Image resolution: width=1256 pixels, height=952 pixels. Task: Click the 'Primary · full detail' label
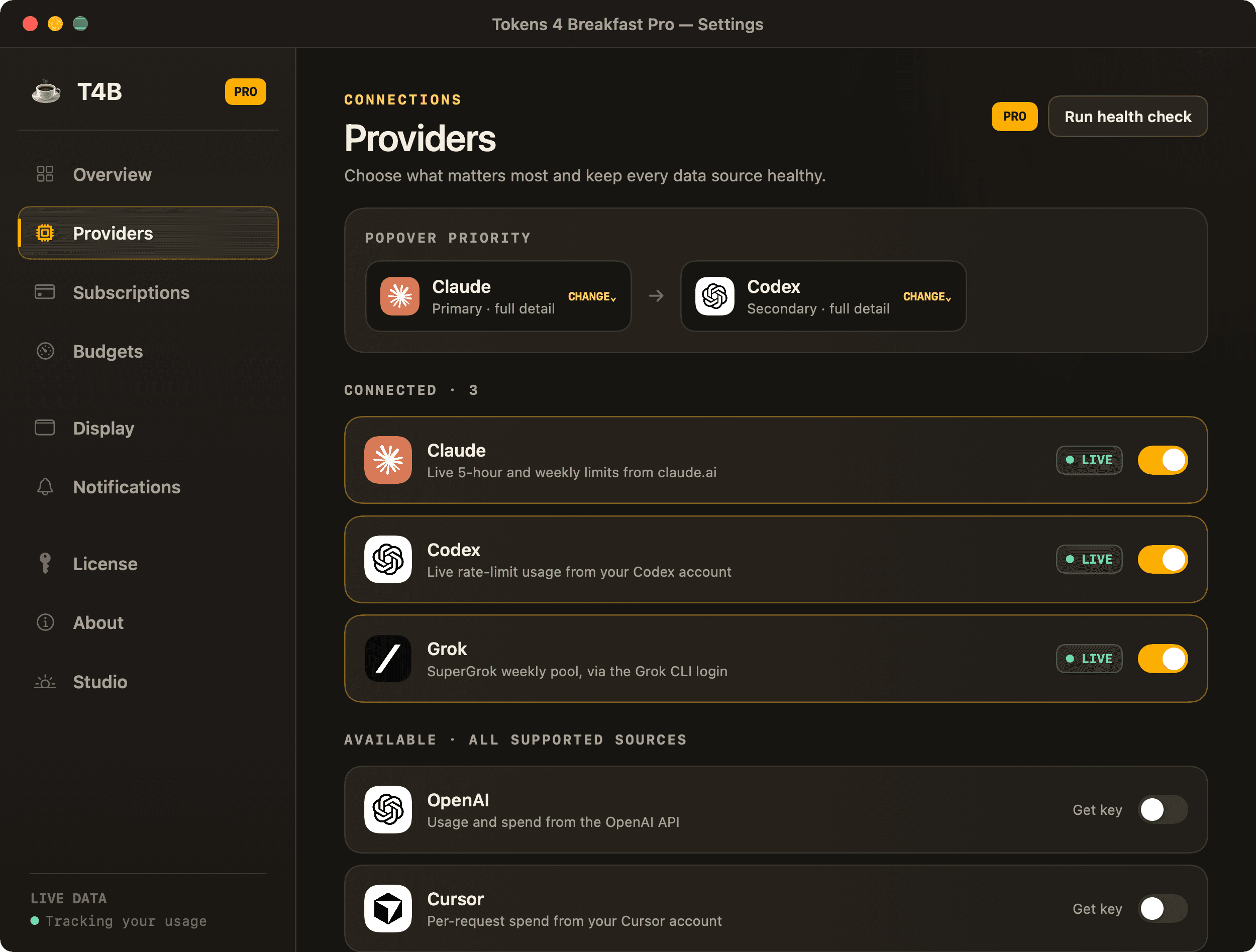coord(493,308)
